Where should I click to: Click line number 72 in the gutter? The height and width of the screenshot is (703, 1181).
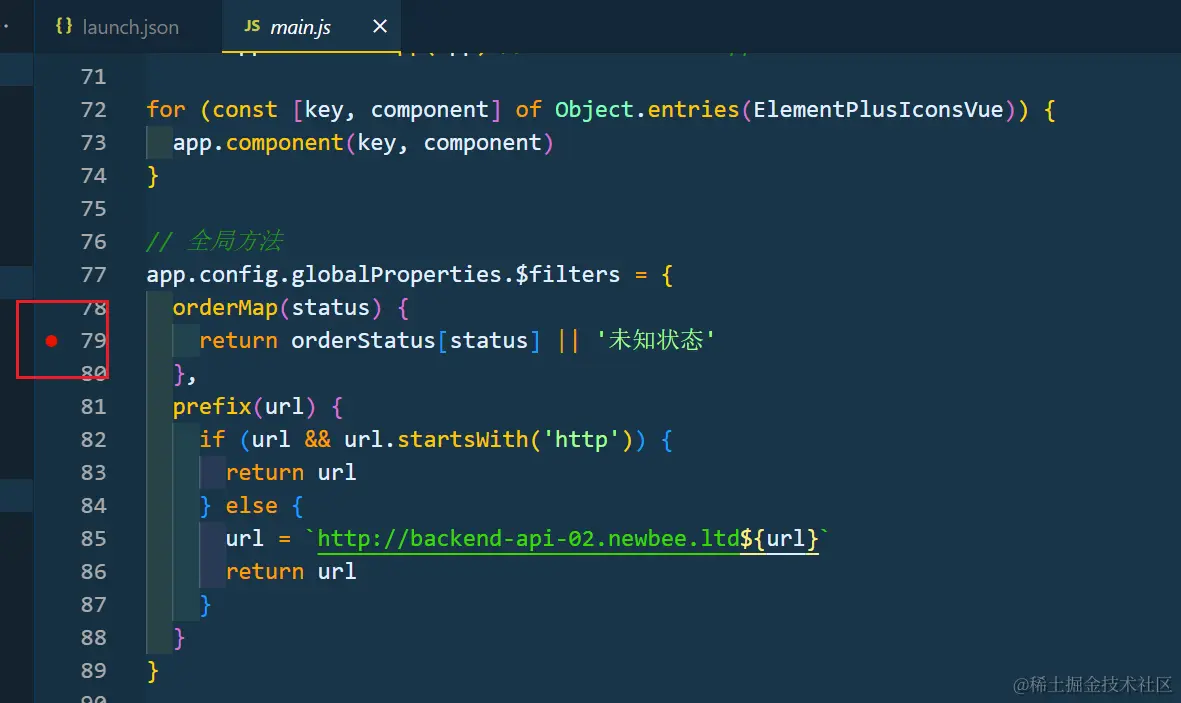click(x=93, y=110)
